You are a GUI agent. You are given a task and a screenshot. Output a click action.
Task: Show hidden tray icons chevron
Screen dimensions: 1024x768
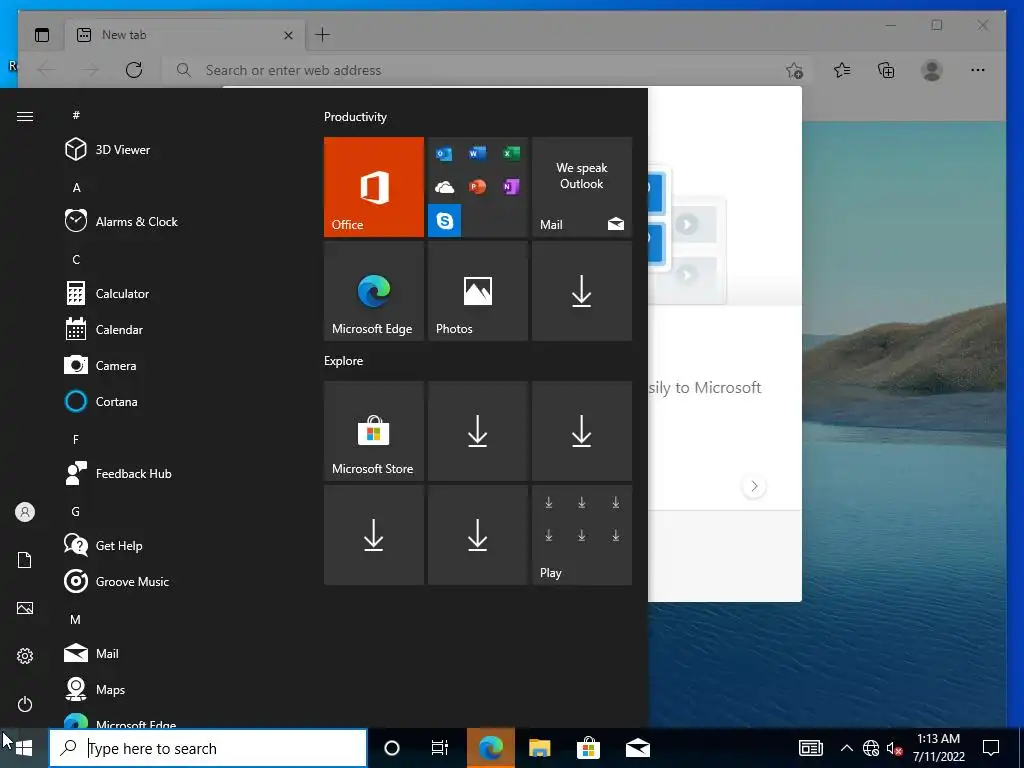[x=846, y=748]
